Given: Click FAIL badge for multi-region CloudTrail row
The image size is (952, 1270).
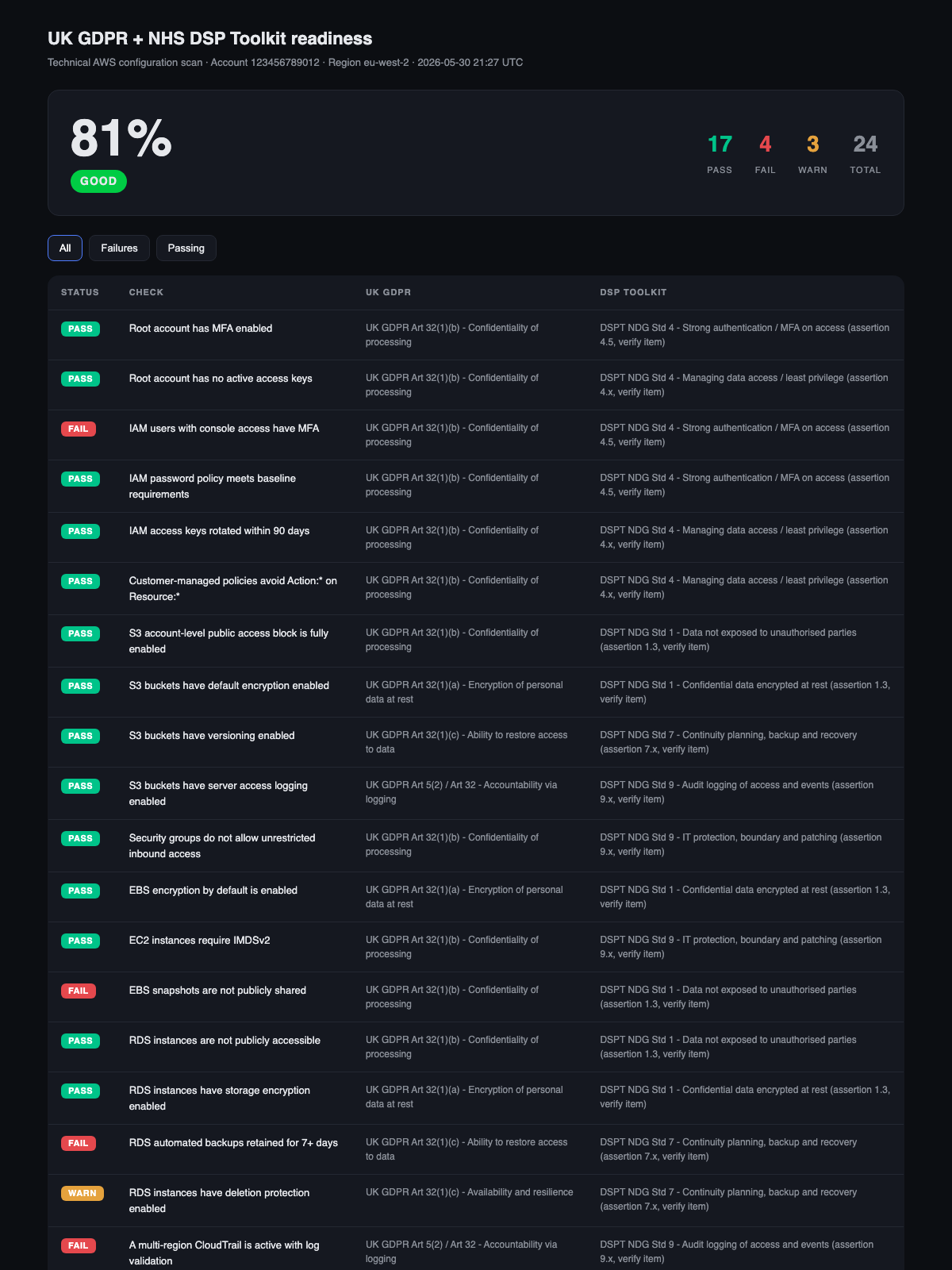Looking at the screenshot, I should 79,1245.
